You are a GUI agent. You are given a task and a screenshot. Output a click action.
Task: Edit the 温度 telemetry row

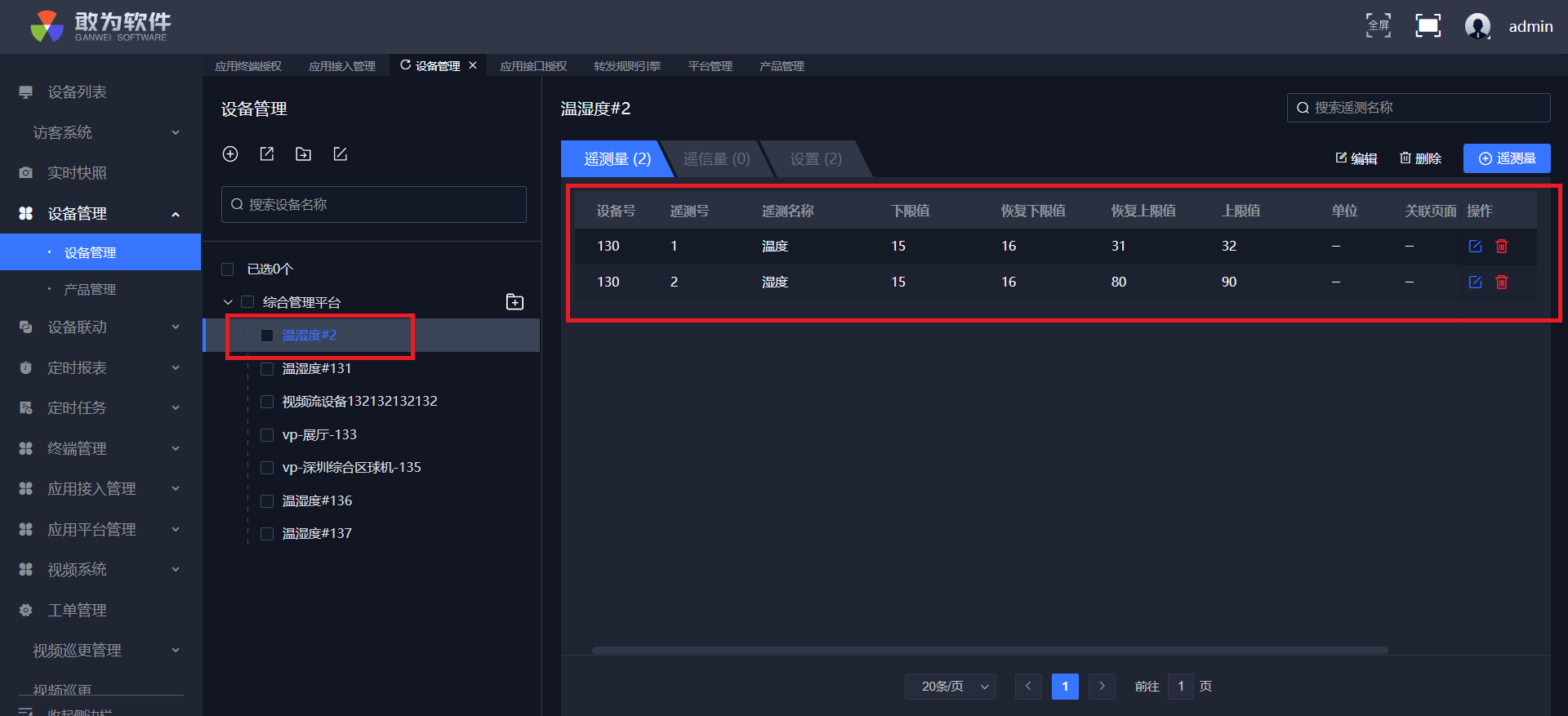coord(1475,246)
